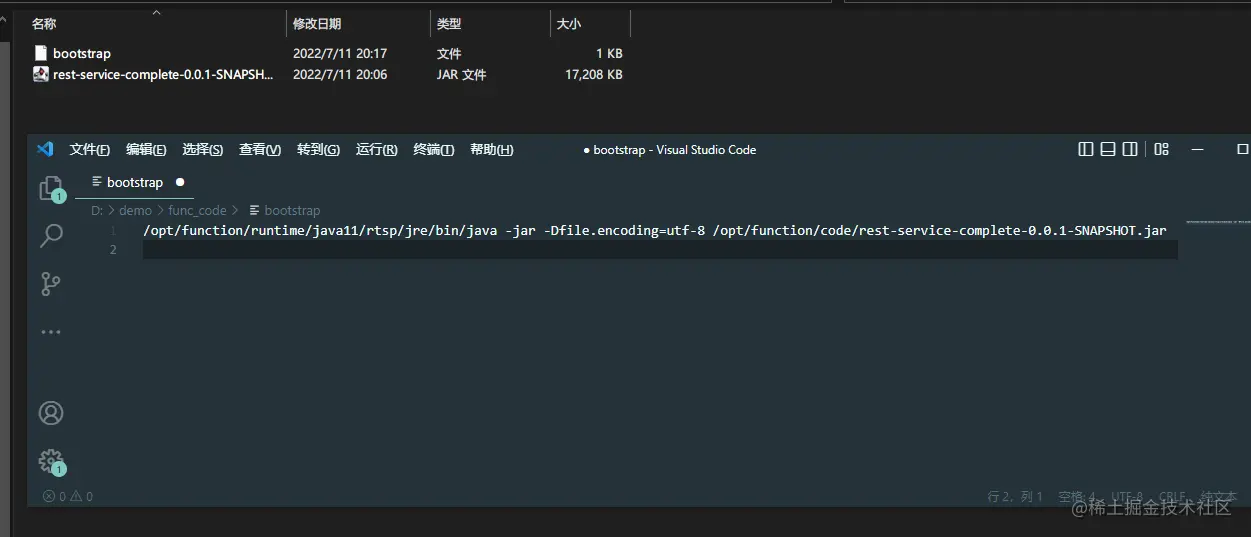This screenshot has height=537, width=1251.
Task: Open the 运行(R) menu
Action: point(377,150)
